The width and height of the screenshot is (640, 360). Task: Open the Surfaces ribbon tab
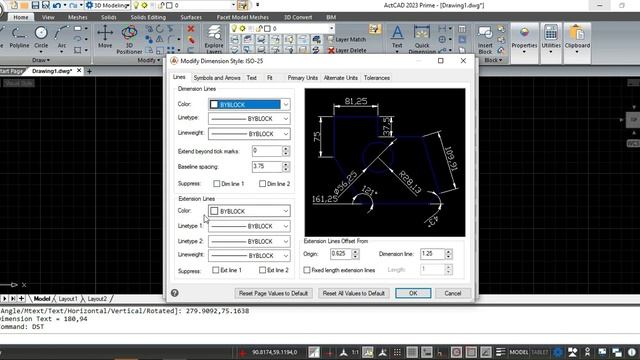pyautogui.click(x=191, y=17)
